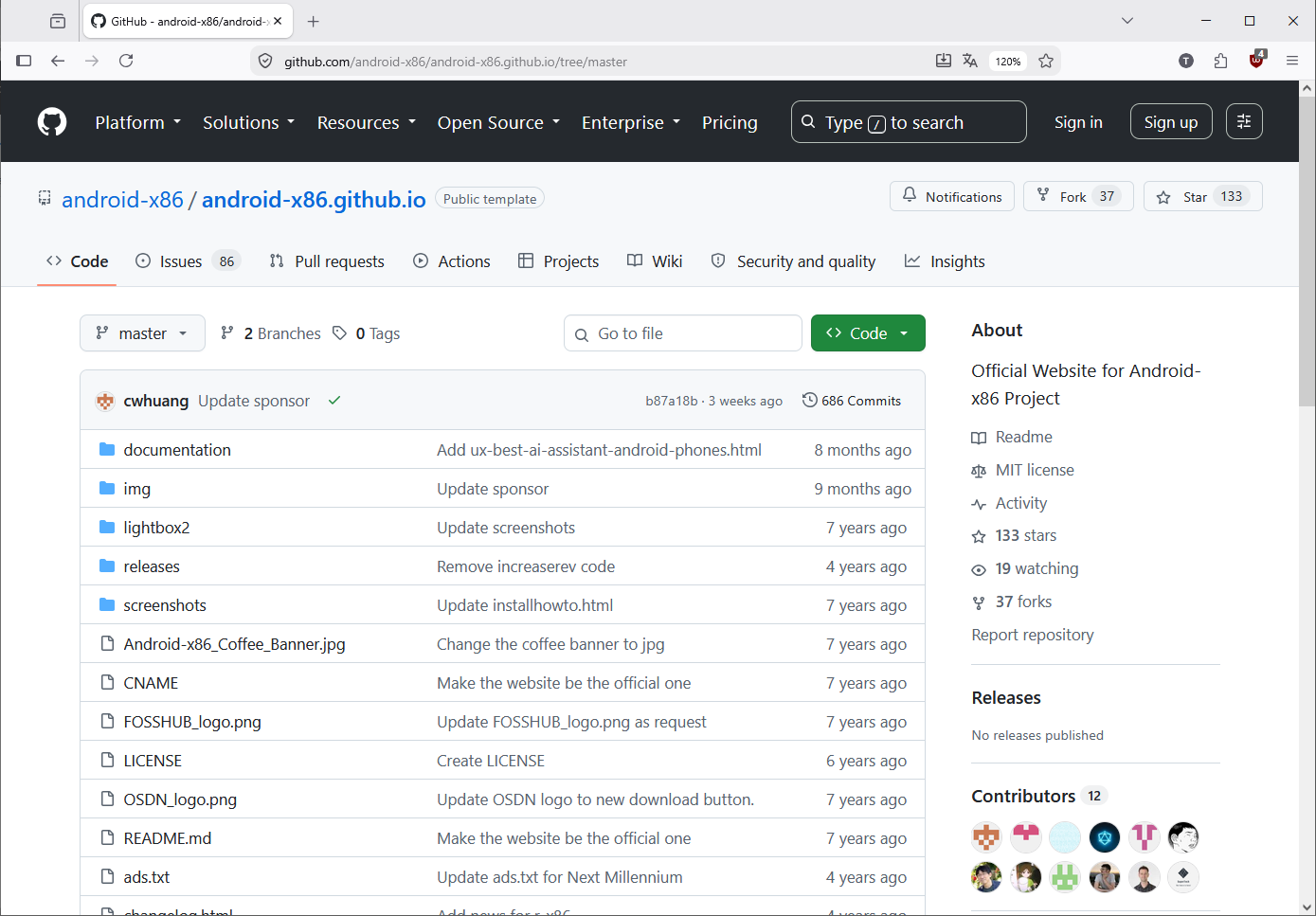Fork this repository
The height and width of the screenshot is (916, 1316).
(x=1078, y=196)
